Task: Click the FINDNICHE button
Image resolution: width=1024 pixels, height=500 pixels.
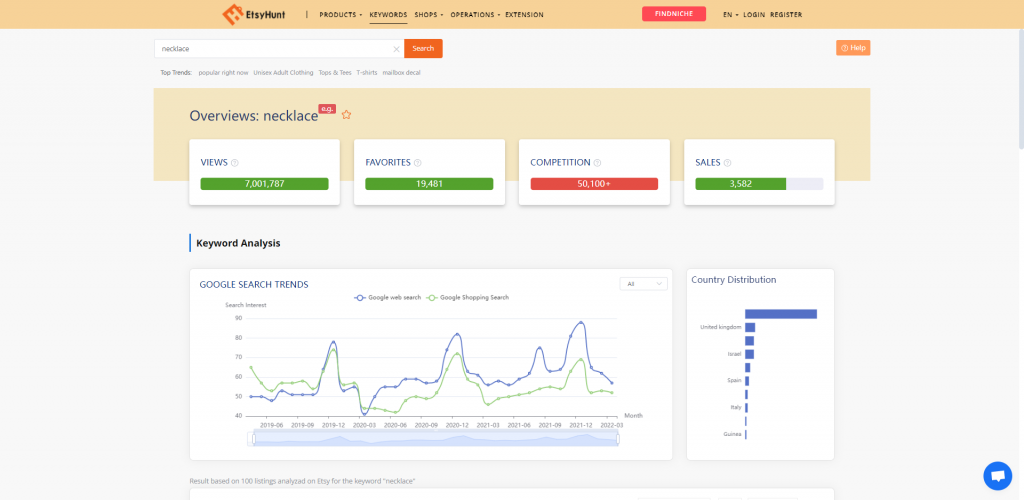Action: [x=673, y=14]
